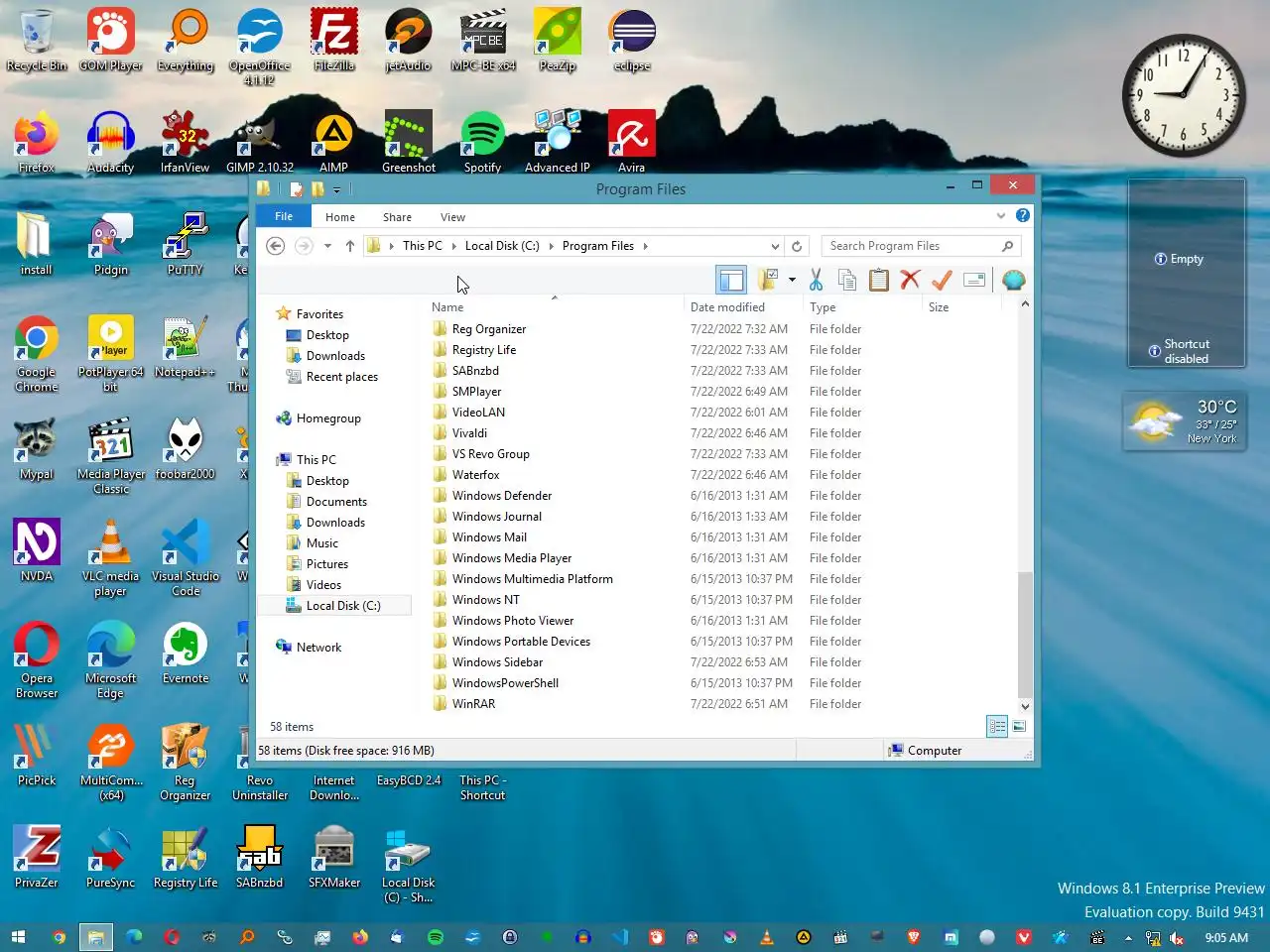Click the folder options icon in toolbar

coord(768,280)
